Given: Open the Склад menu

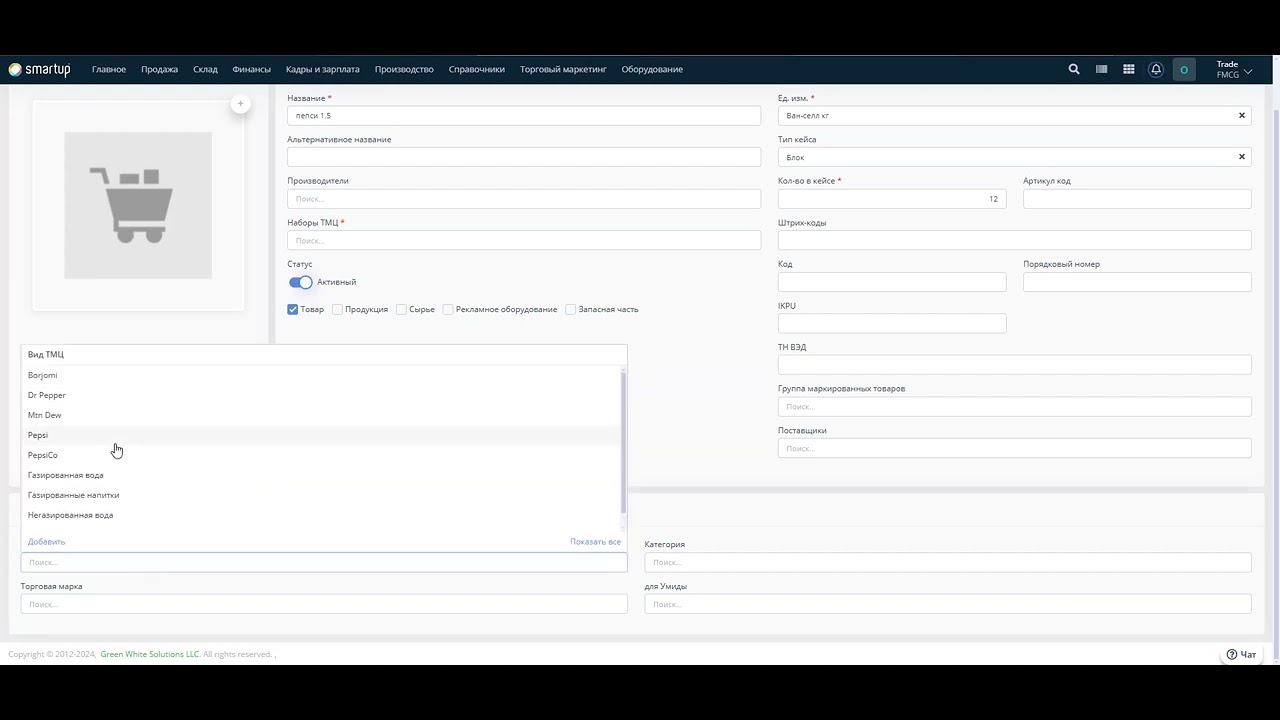Looking at the screenshot, I should pyautogui.click(x=205, y=69).
